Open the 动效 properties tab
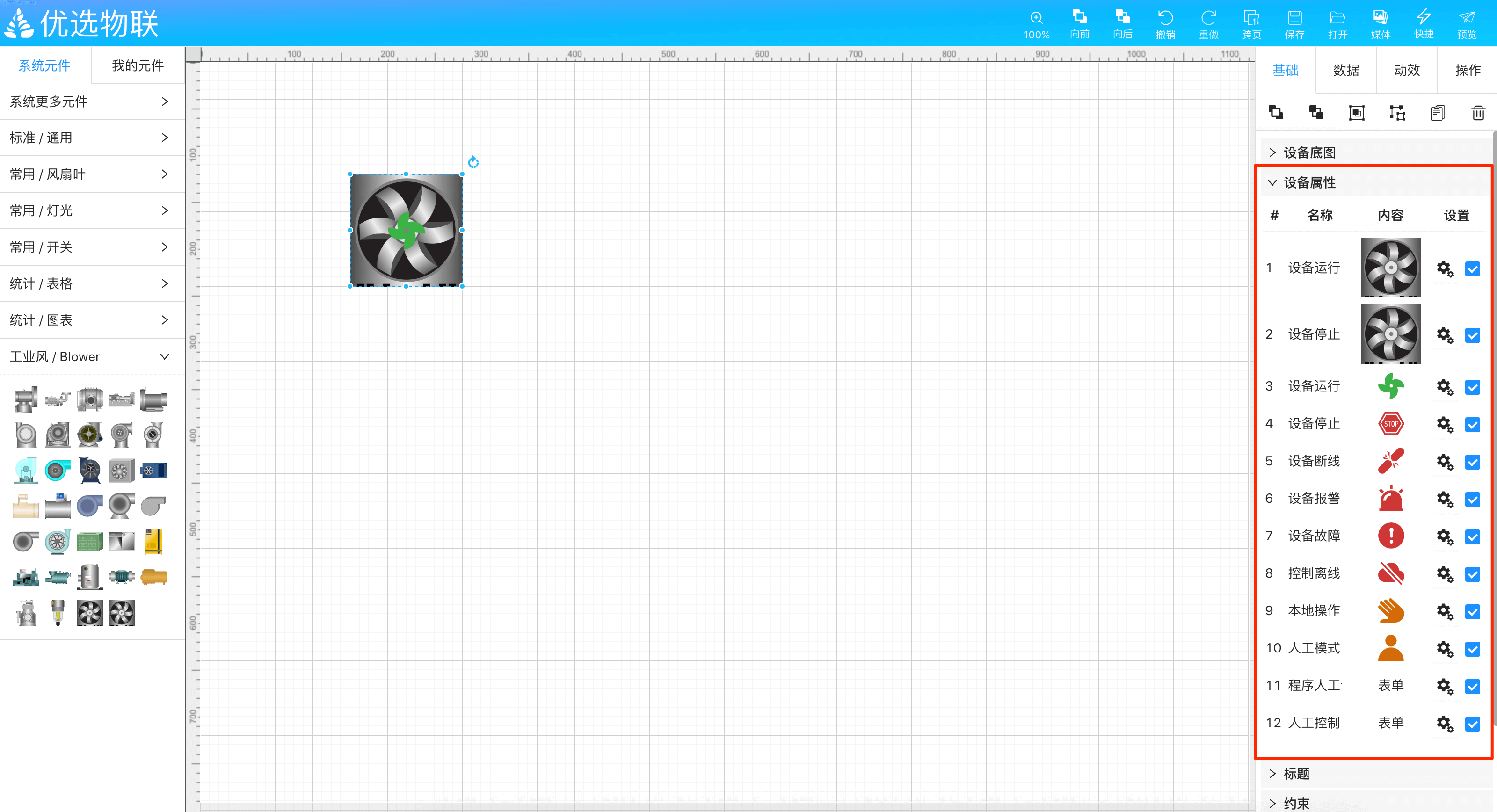This screenshot has height=812, width=1497. [x=1406, y=70]
